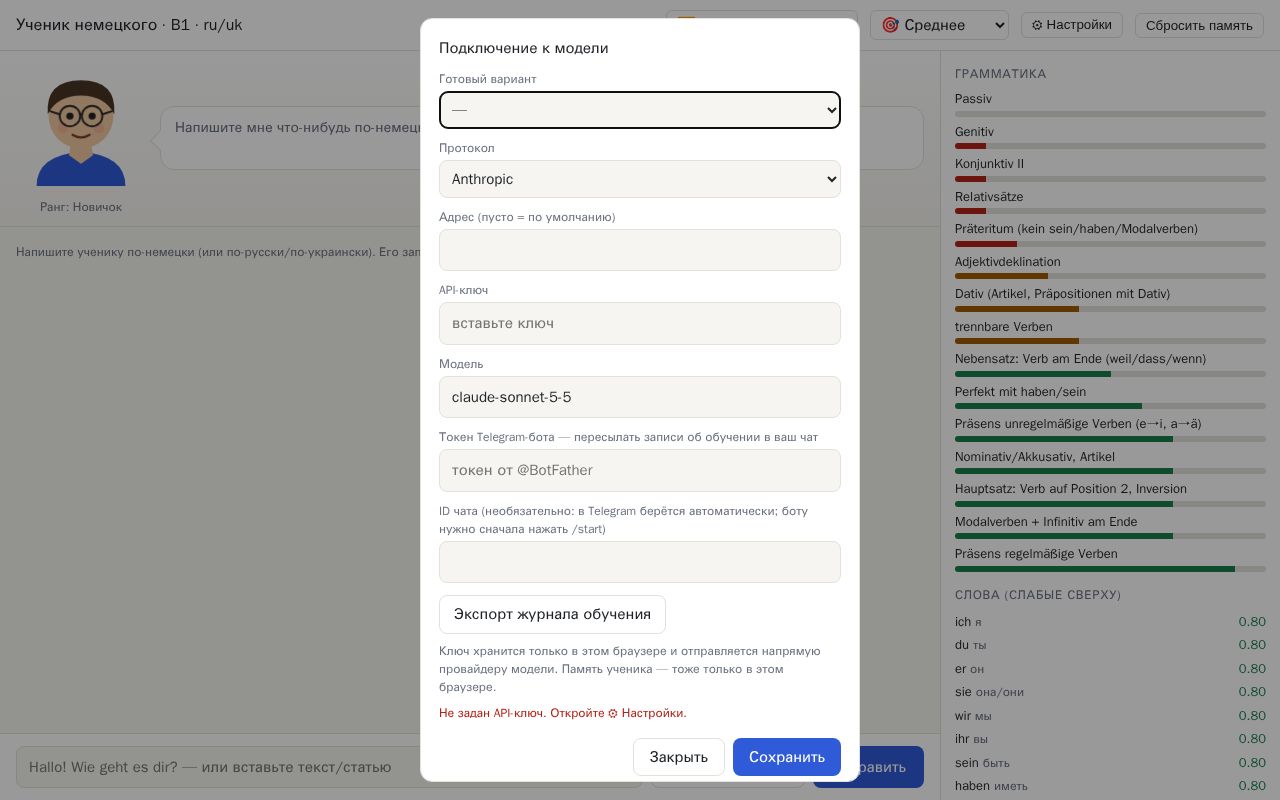Click the Präteritum grammar item

point(1110,234)
